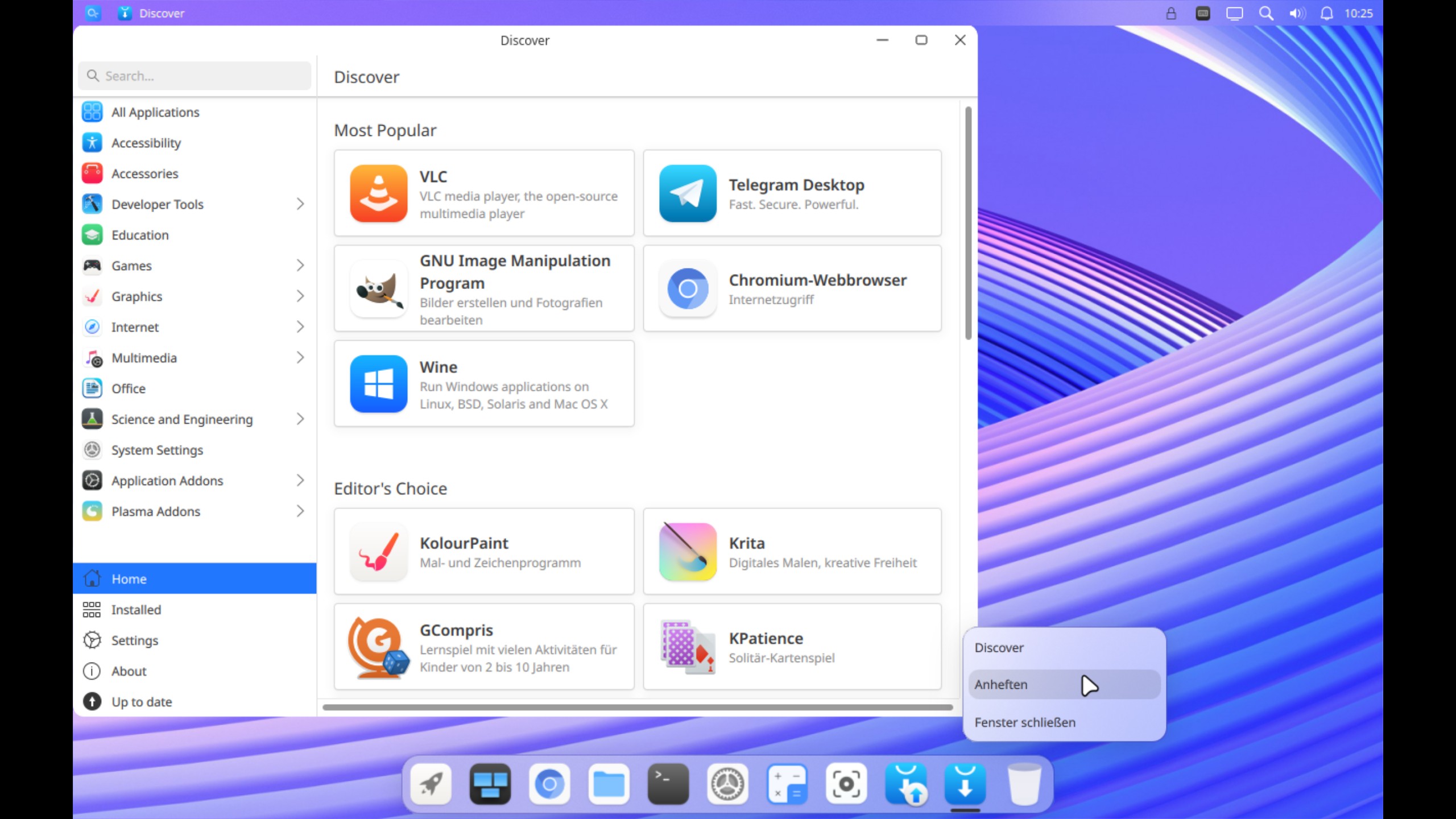Select the Office category icon
1456x819 pixels.
click(92, 388)
